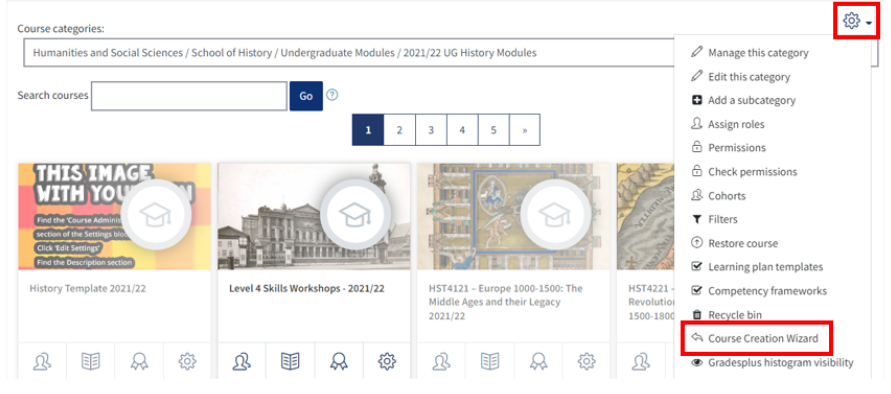This screenshot has width=891, height=394.
Task: Click the pencil icon beside Manage this category
Action: [697, 52]
